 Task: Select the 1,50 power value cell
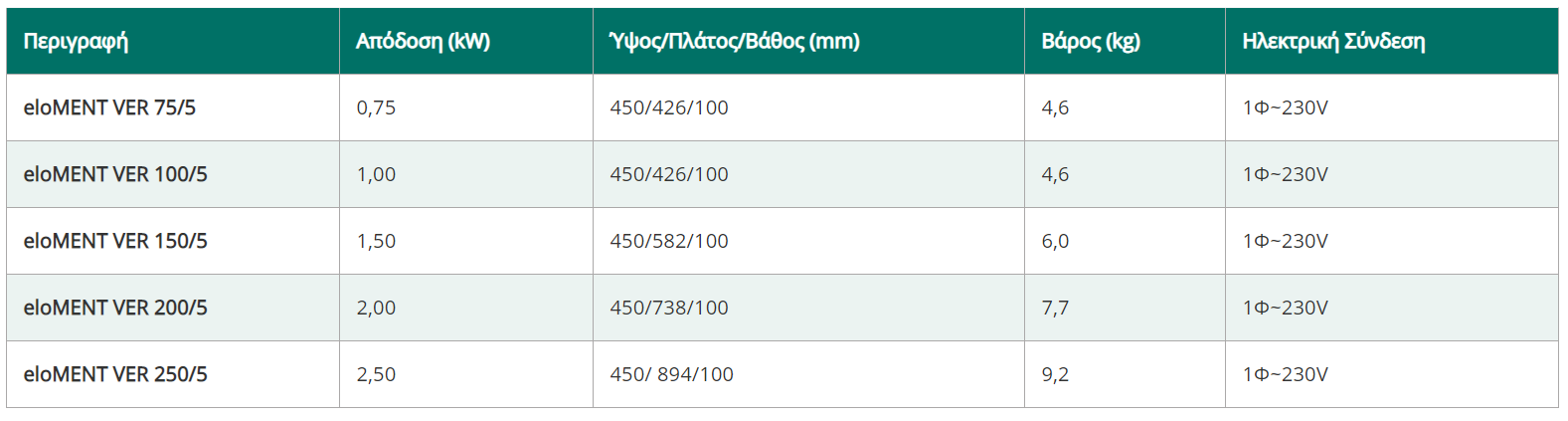click(376, 241)
